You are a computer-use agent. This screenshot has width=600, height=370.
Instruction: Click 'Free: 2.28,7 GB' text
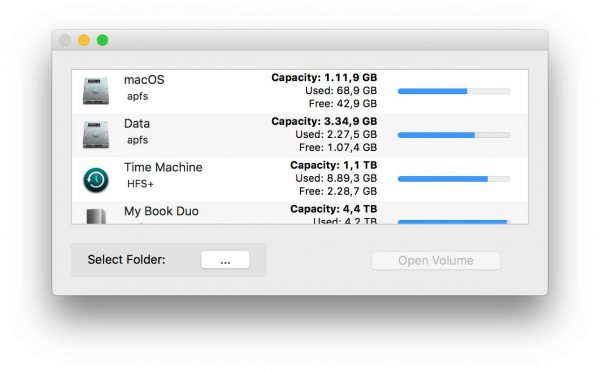[338, 191]
